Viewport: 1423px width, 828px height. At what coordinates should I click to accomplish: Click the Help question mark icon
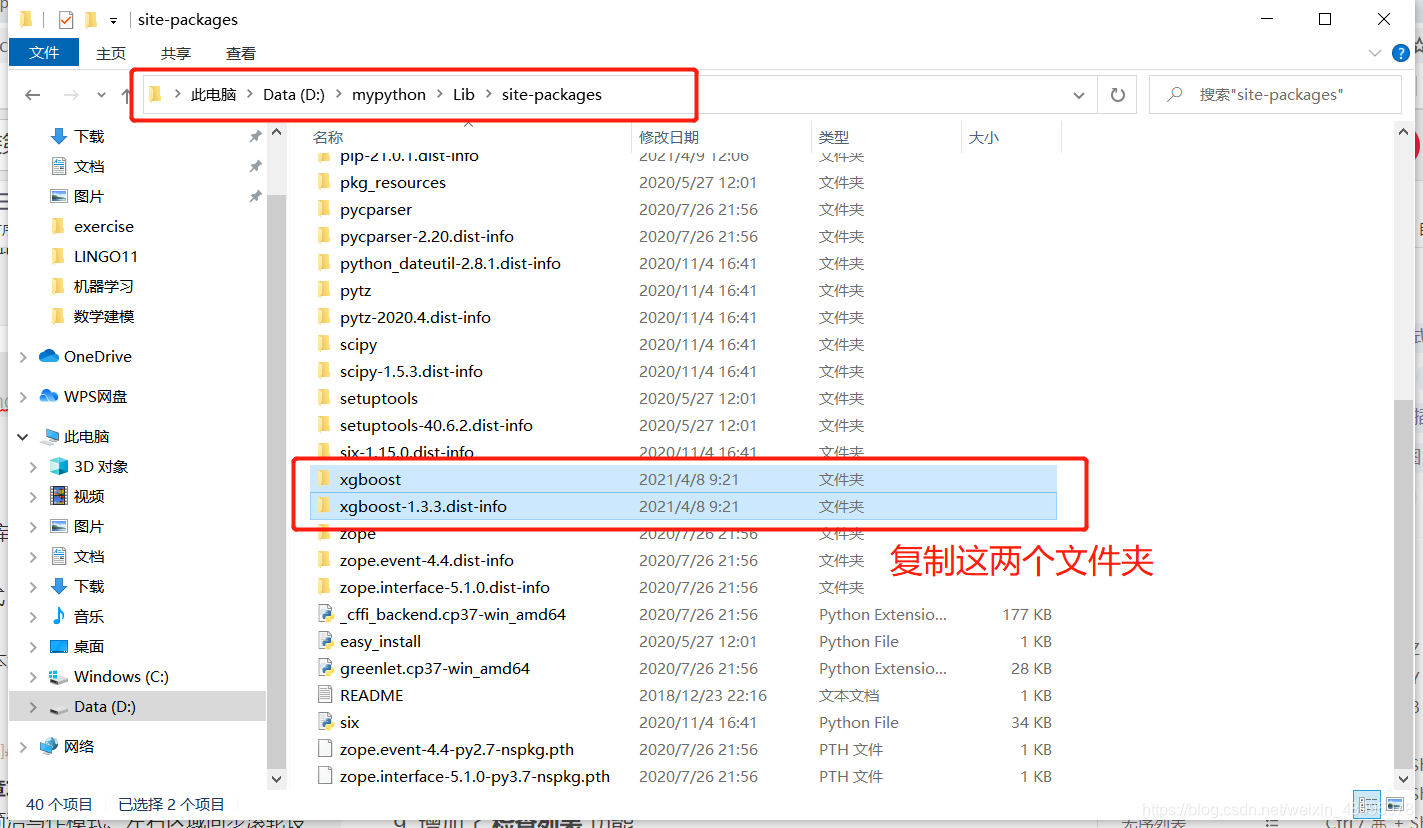click(x=1402, y=53)
